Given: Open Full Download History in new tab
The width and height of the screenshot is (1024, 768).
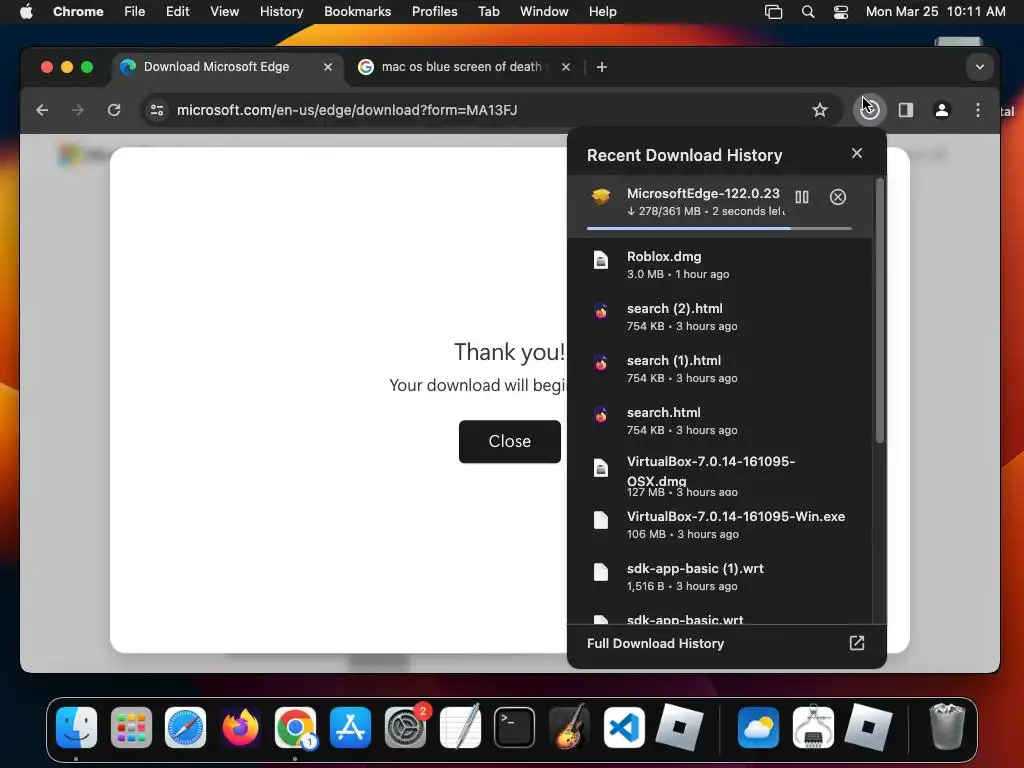Looking at the screenshot, I should coord(857,643).
